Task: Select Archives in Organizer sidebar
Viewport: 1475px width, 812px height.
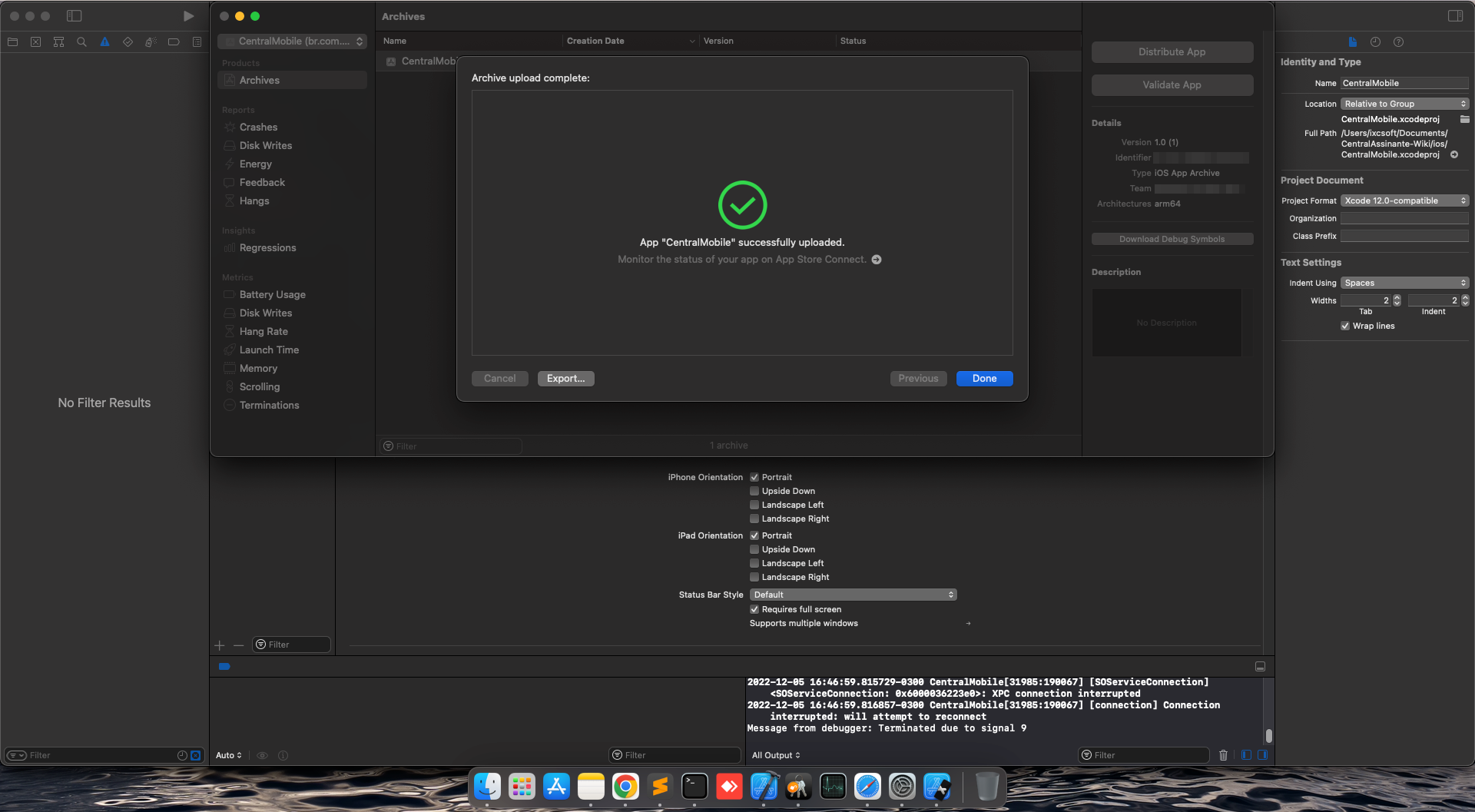Action: [292, 80]
